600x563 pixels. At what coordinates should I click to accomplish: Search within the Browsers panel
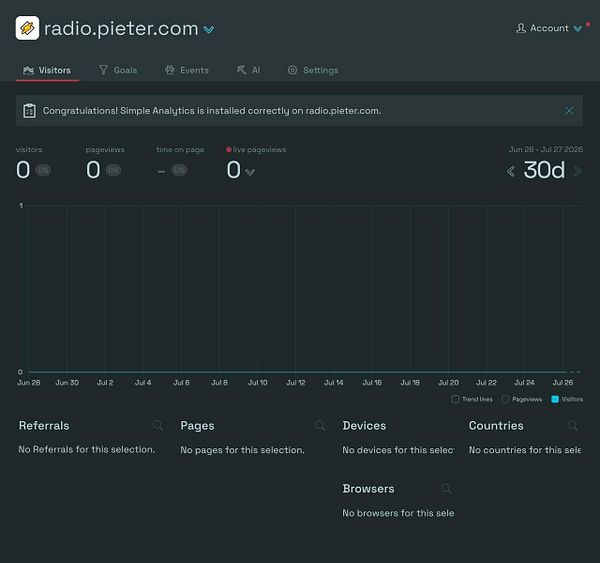coord(446,488)
